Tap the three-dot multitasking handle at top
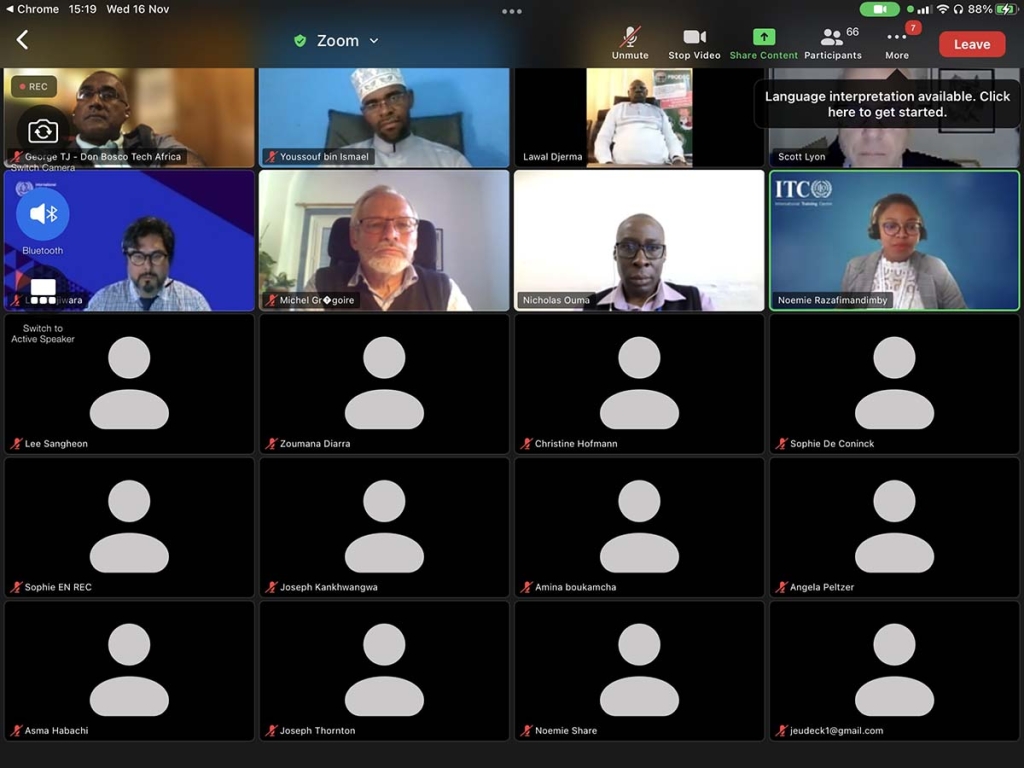This screenshot has width=1024, height=768. (512, 12)
